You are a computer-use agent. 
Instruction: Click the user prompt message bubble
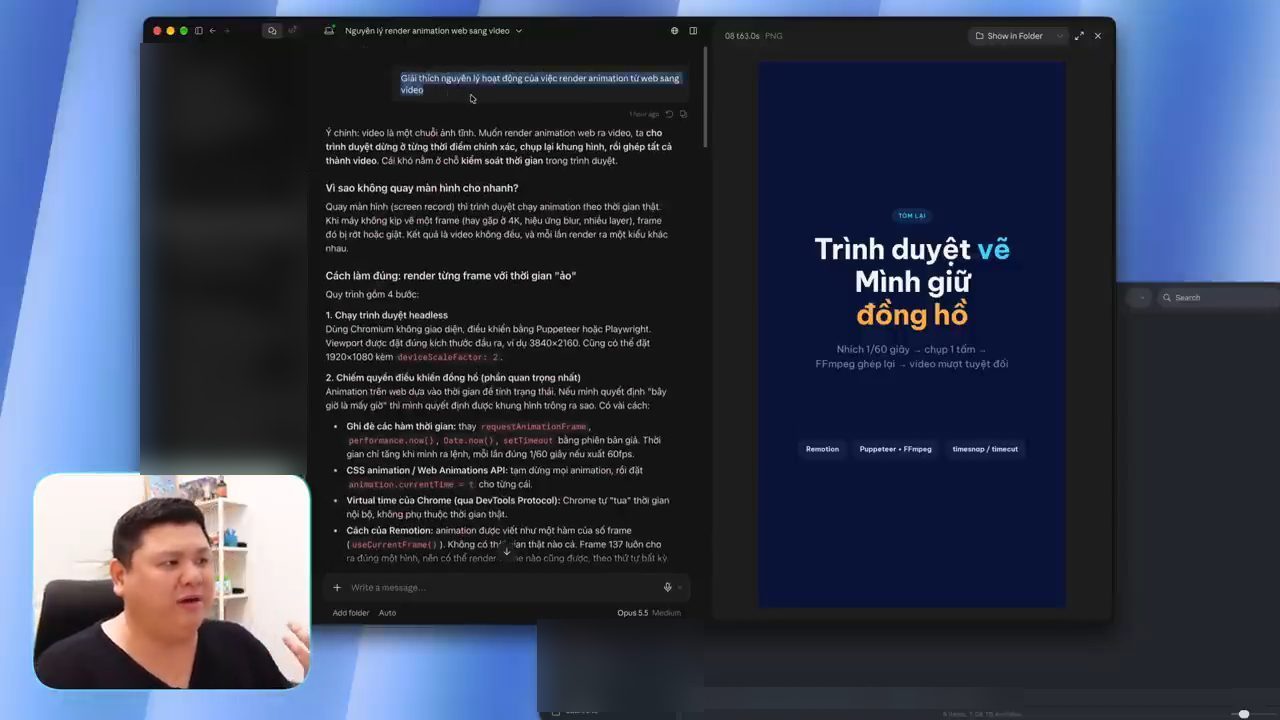[540, 84]
